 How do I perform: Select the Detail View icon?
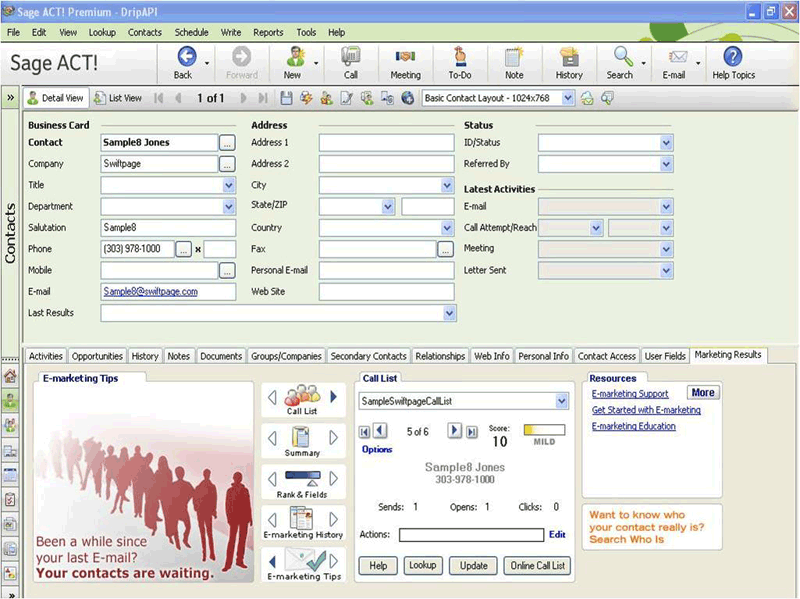click(33, 98)
